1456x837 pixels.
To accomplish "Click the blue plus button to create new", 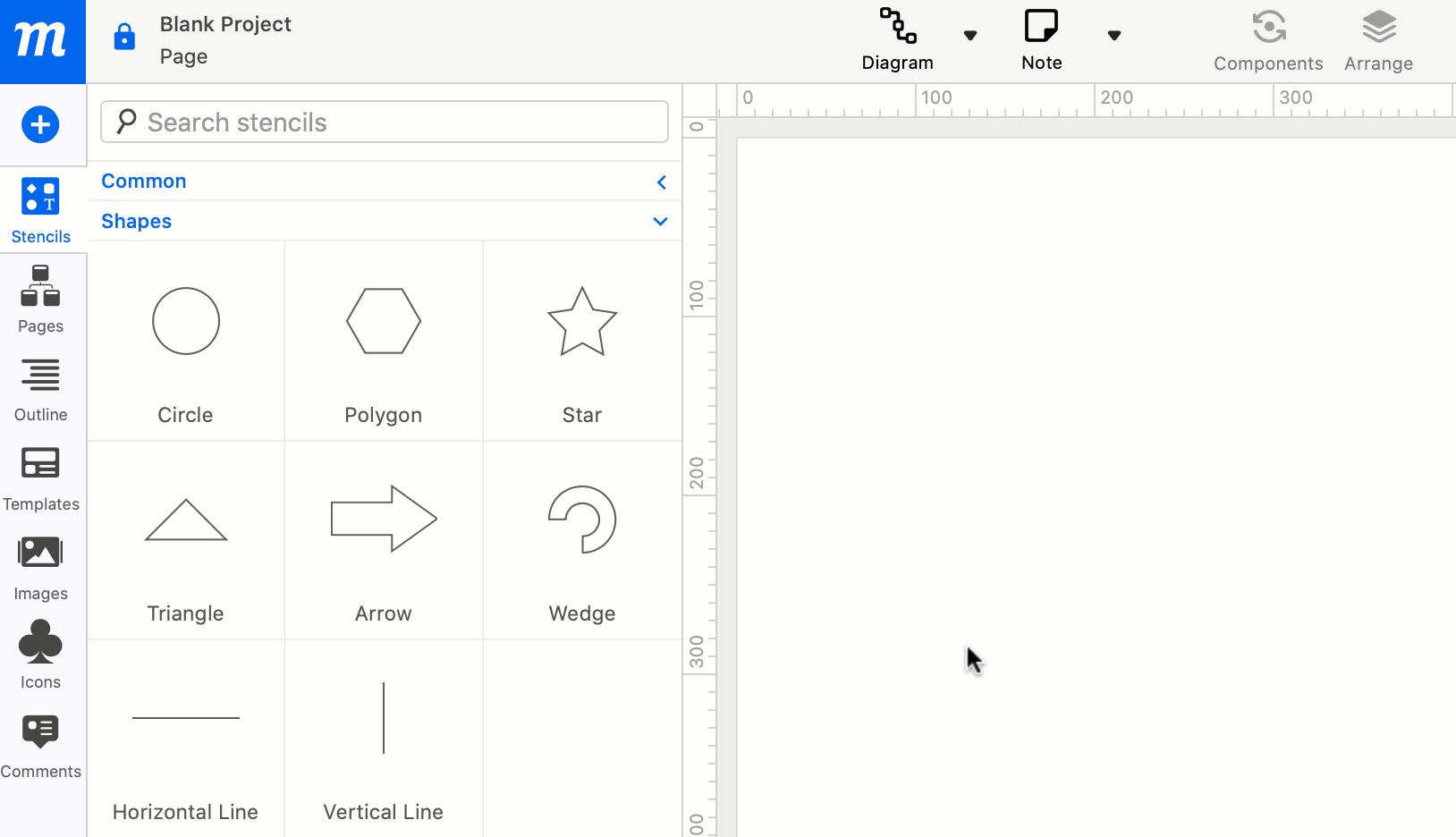I will (x=40, y=125).
